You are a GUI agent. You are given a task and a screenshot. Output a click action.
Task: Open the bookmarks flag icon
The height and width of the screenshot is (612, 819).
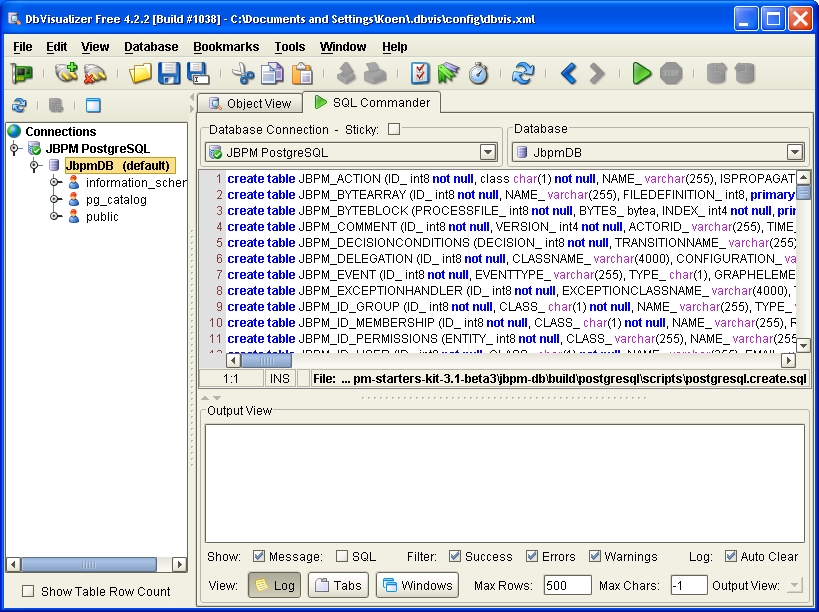[449, 72]
